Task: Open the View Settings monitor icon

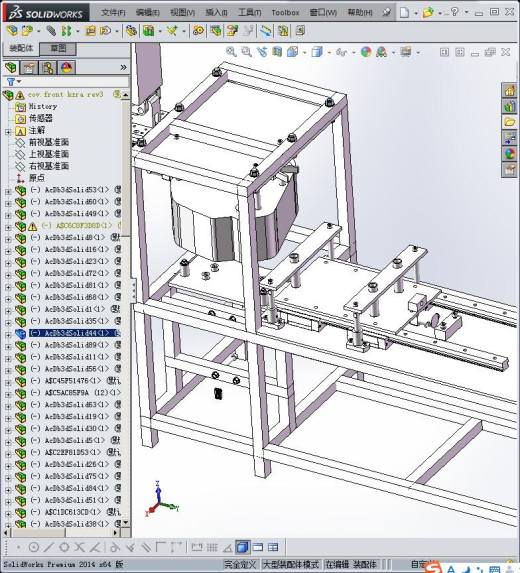Action: click(x=406, y=52)
